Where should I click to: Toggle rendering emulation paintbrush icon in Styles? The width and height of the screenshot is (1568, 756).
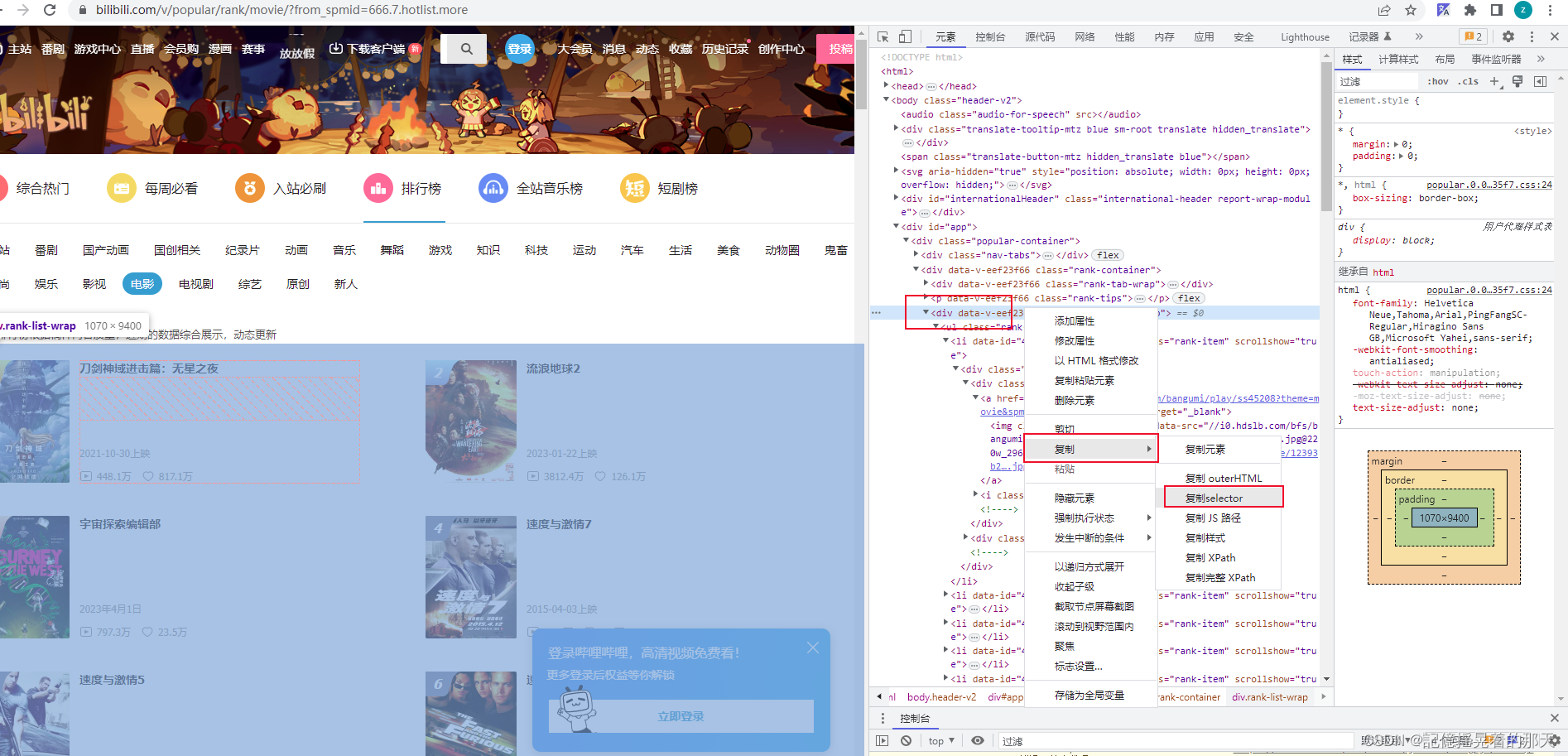pos(1517,81)
